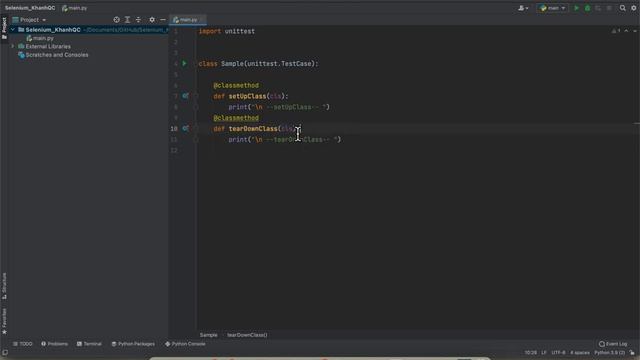The width and height of the screenshot is (640, 360).
Task: Toggle the Structure tool window side tab
Action: 4,286
